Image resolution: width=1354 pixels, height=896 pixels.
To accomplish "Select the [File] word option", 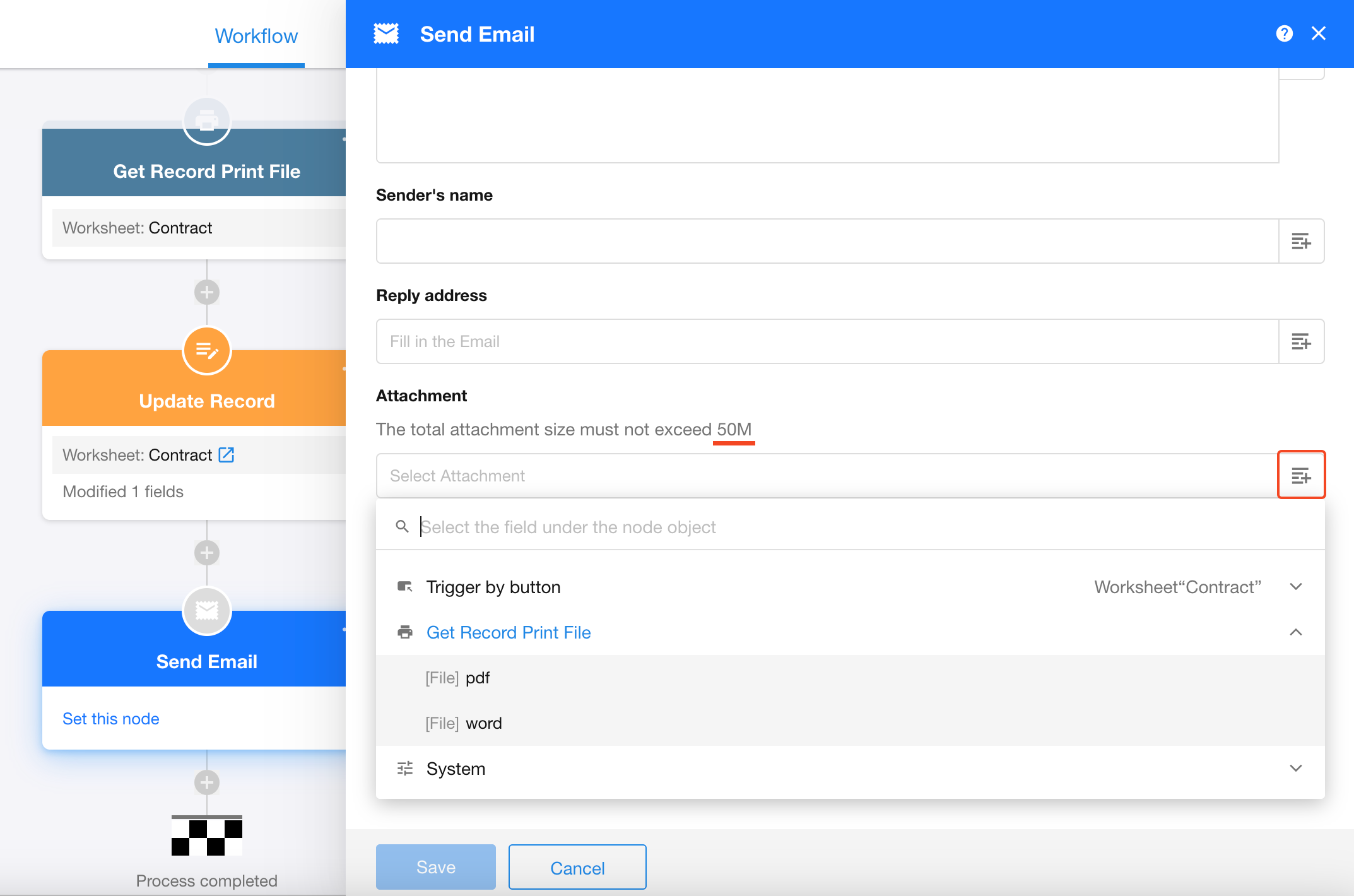I will (x=464, y=723).
